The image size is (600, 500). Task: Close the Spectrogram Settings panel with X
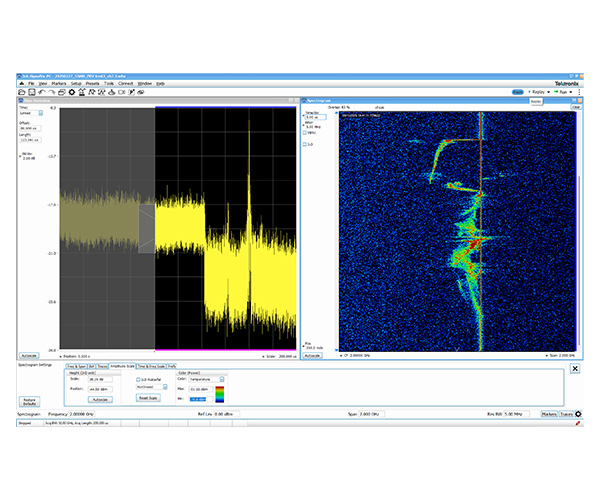[x=576, y=369]
